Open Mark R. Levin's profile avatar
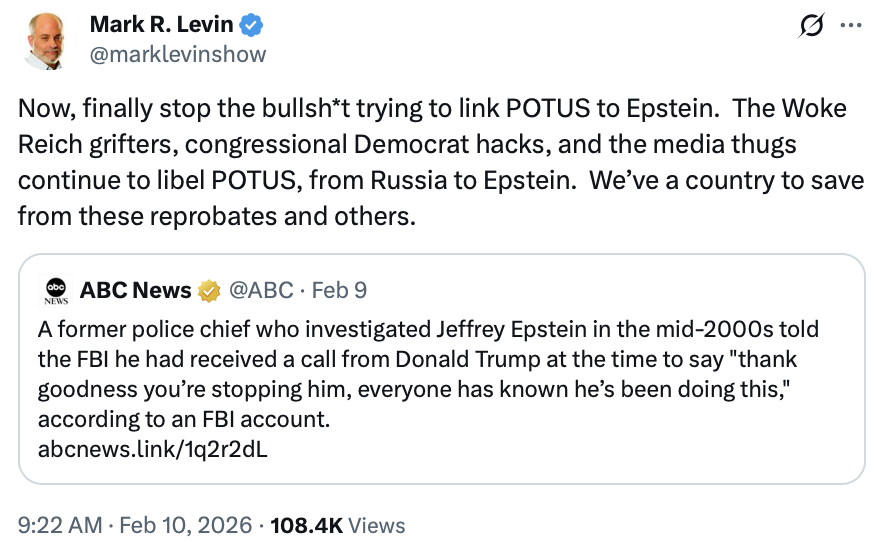 click(x=46, y=39)
